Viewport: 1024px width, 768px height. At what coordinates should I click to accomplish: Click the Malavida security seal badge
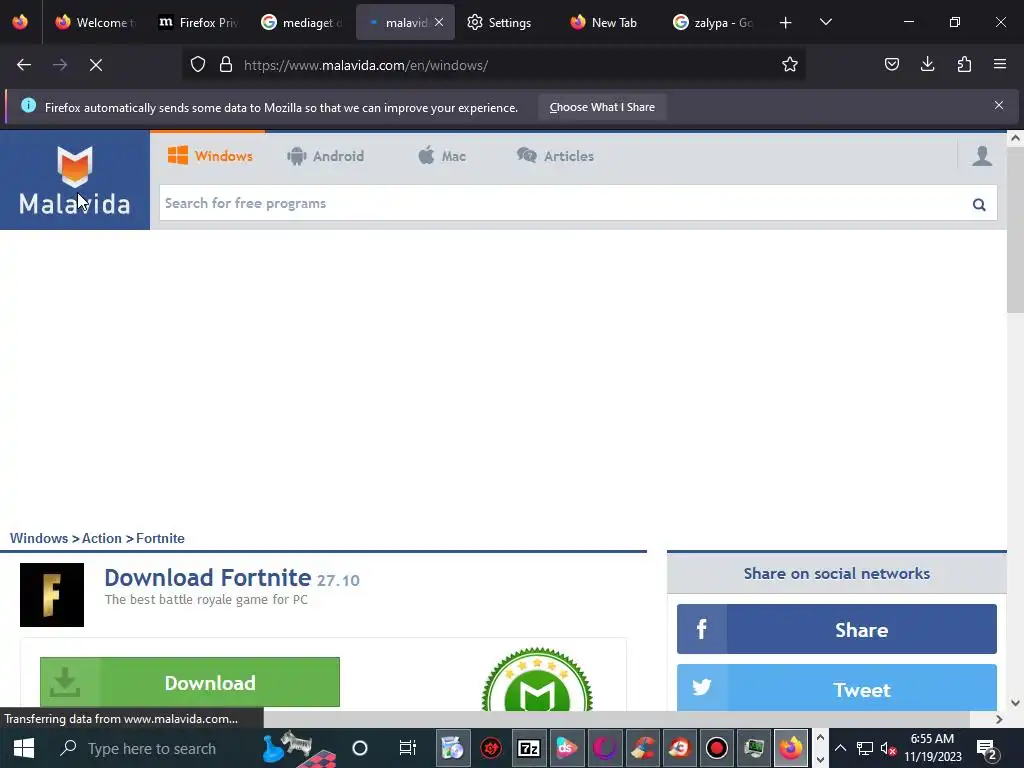coord(537,679)
